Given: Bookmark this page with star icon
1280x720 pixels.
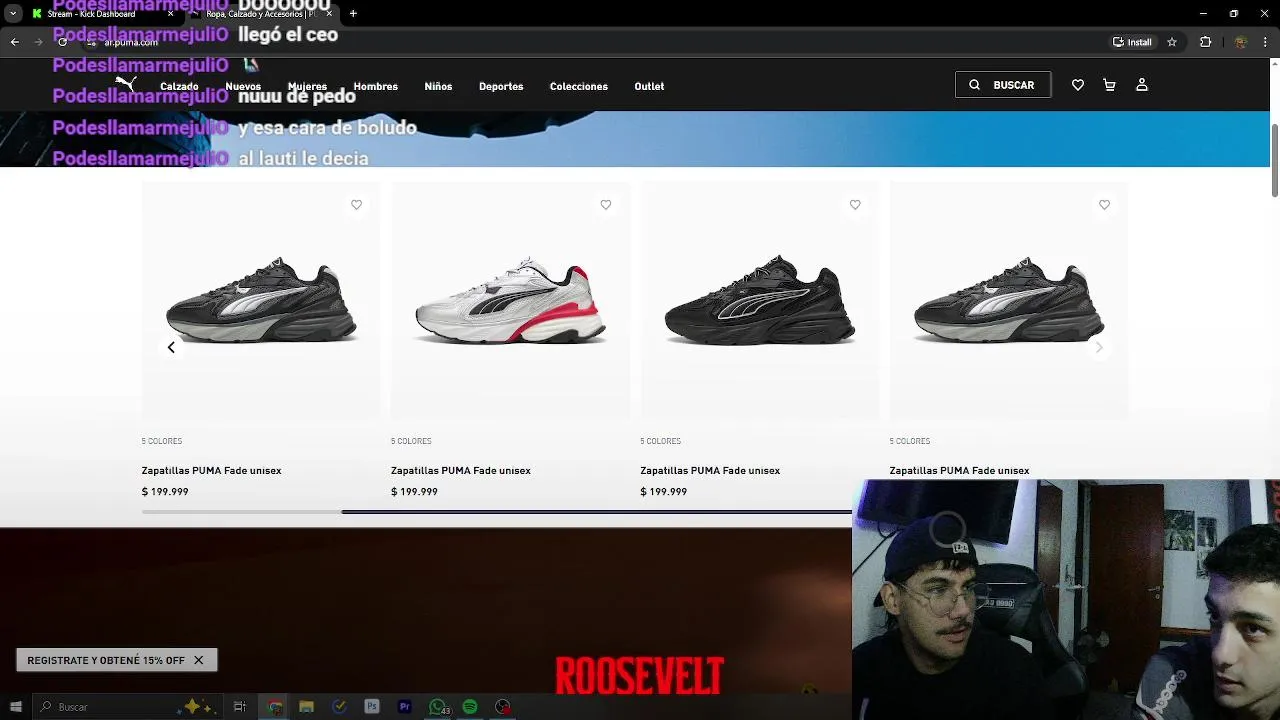Looking at the screenshot, I should [1172, 42].
